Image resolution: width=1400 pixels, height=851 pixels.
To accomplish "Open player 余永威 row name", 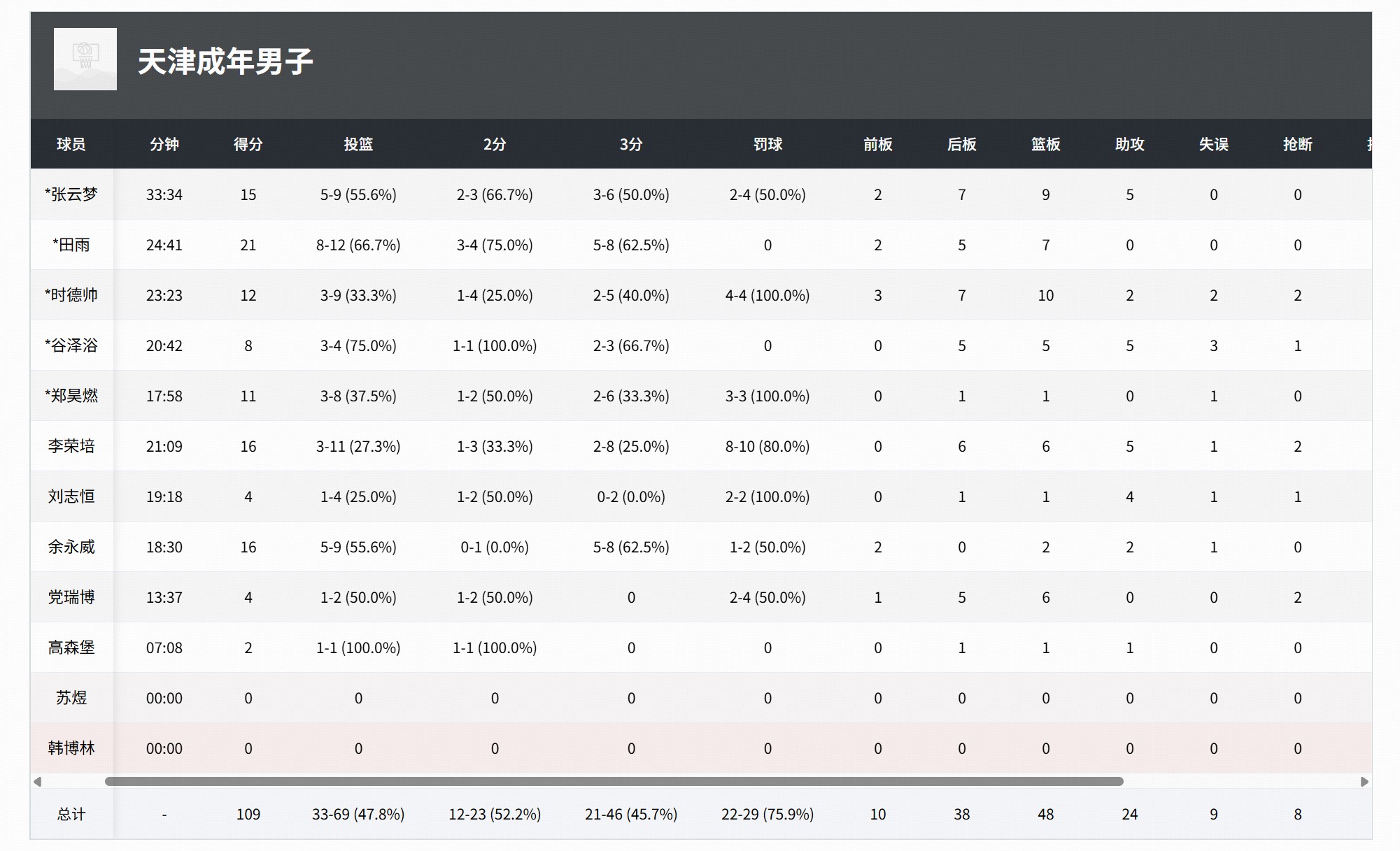I will point(71,547).
